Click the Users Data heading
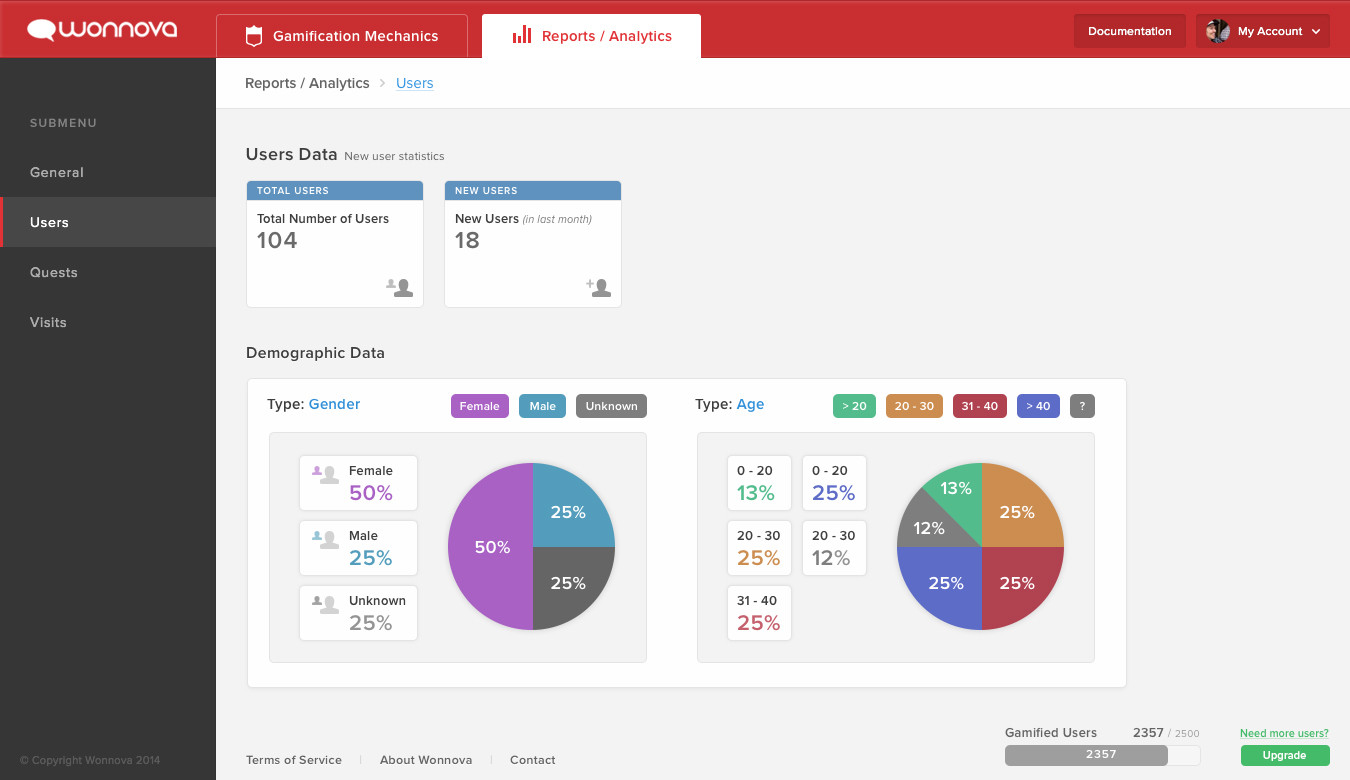 [x=291, y=154]
